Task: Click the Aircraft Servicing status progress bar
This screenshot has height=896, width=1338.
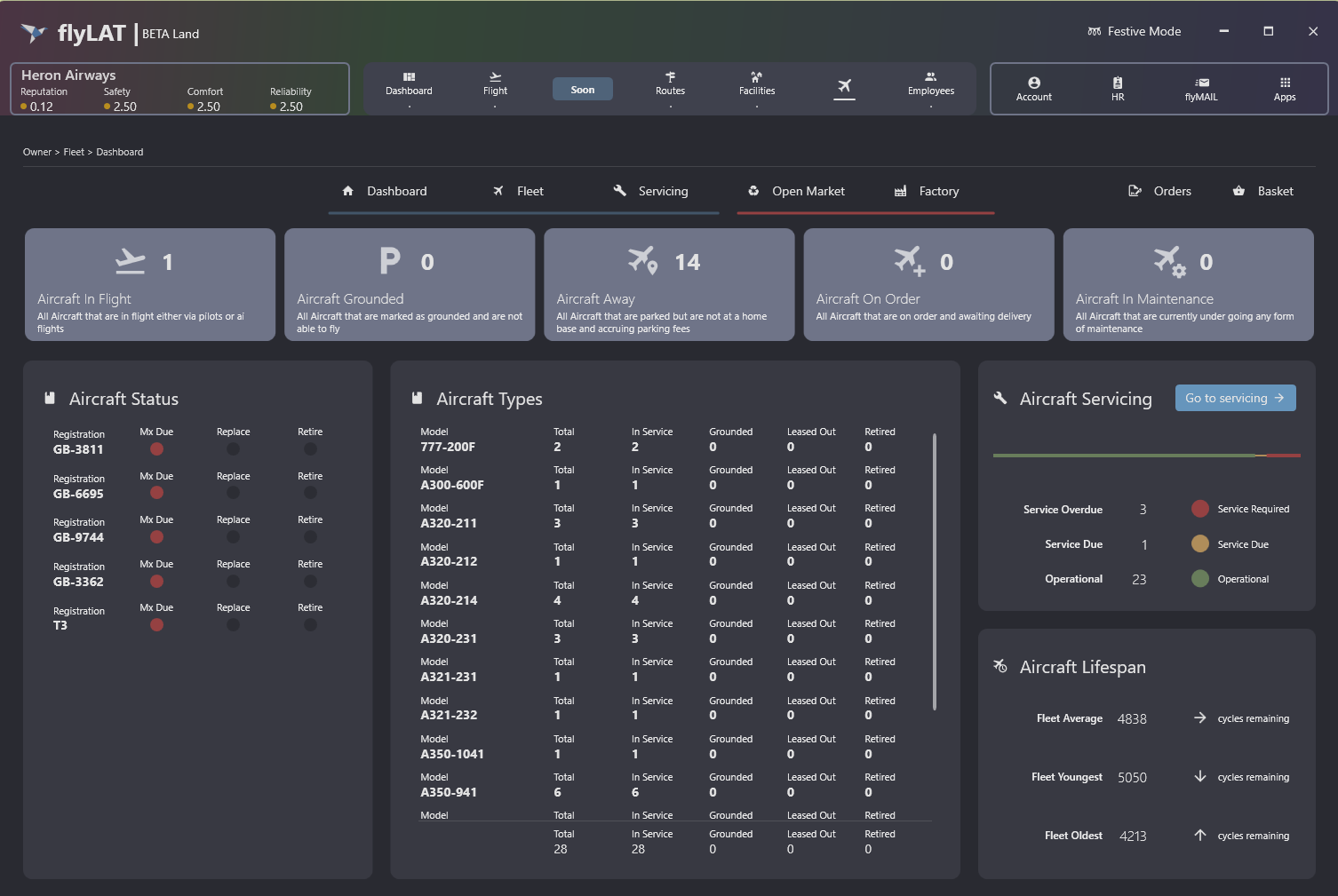Action: pyautogui.click(x=1146, y=456)
